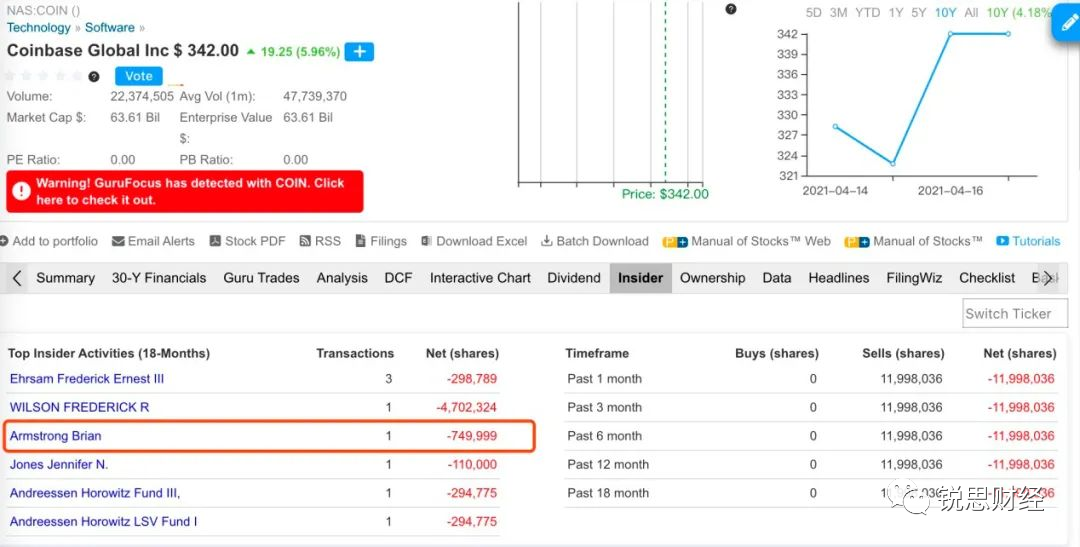
Task: Select the 1Y chart range
Action: click(895, 12)
